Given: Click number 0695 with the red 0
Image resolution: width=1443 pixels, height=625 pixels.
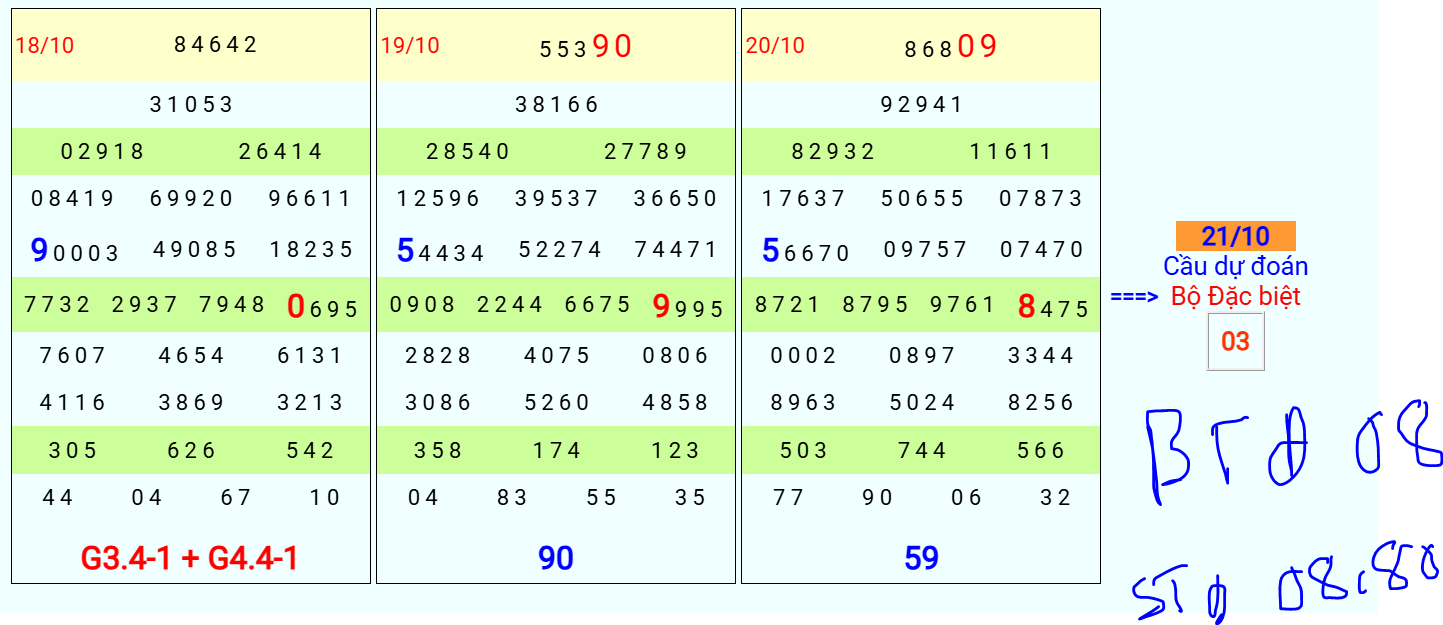Looking at the screenshot, I should pyautogui.click(x=322, y=307).
